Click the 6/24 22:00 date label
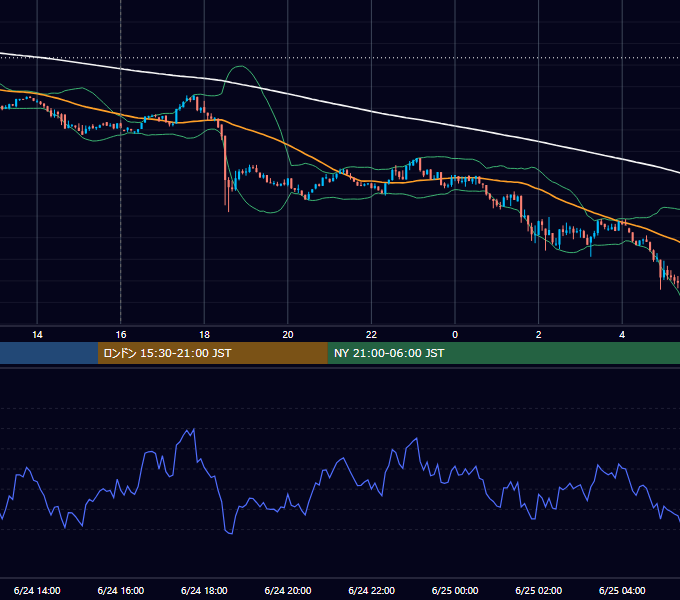This screenshot has height=600, width=680. (371, 590)
